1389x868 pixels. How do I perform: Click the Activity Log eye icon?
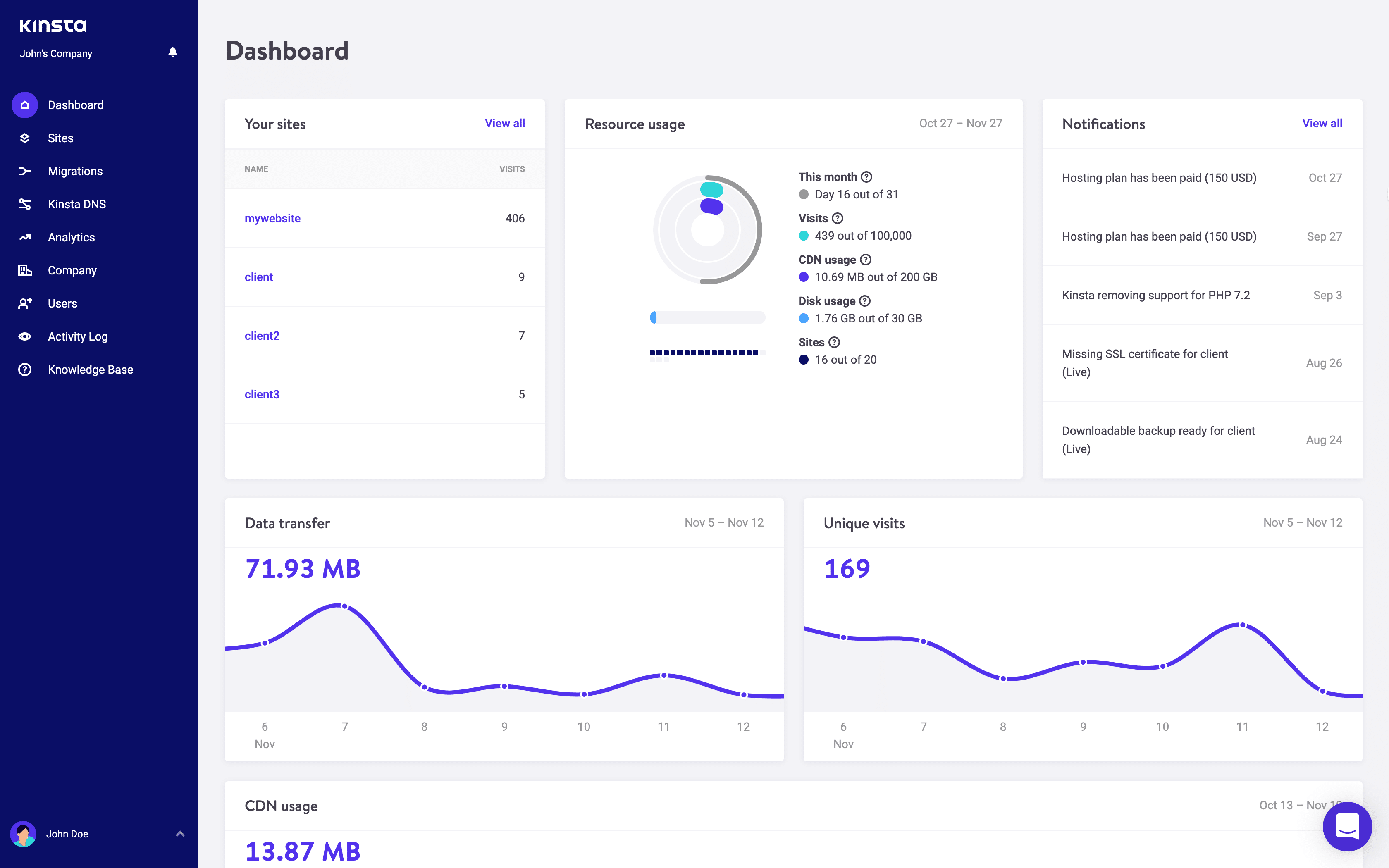tap(25, 336)
